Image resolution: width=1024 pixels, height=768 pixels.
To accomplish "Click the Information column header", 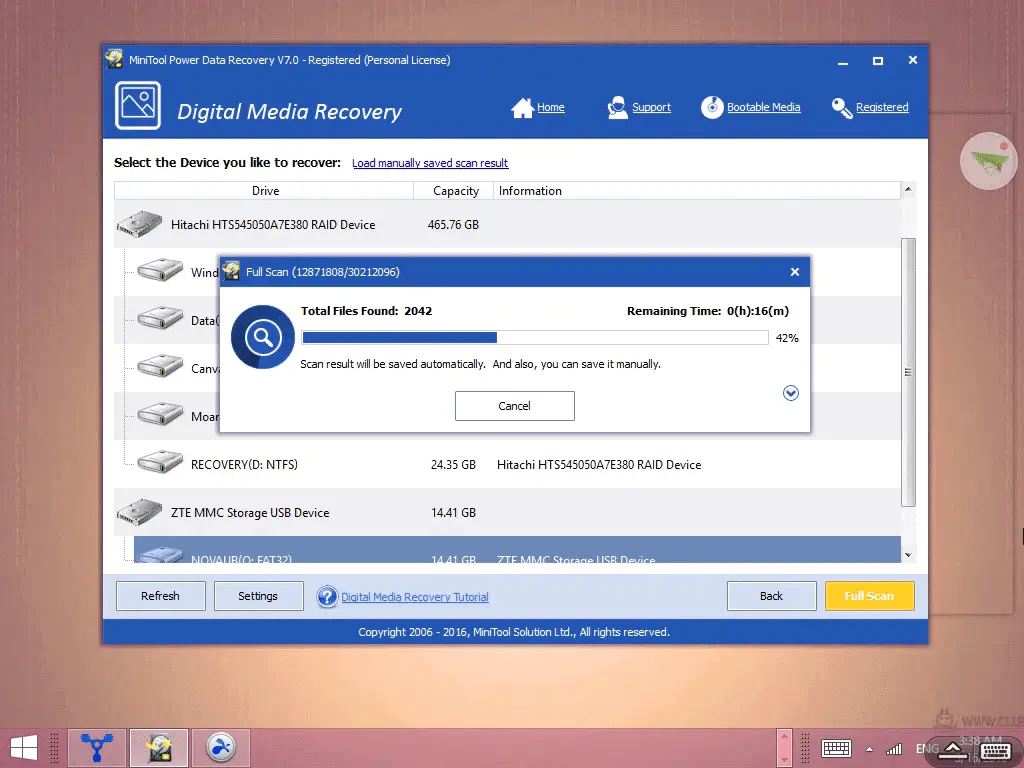I will (x=697, y=191).
